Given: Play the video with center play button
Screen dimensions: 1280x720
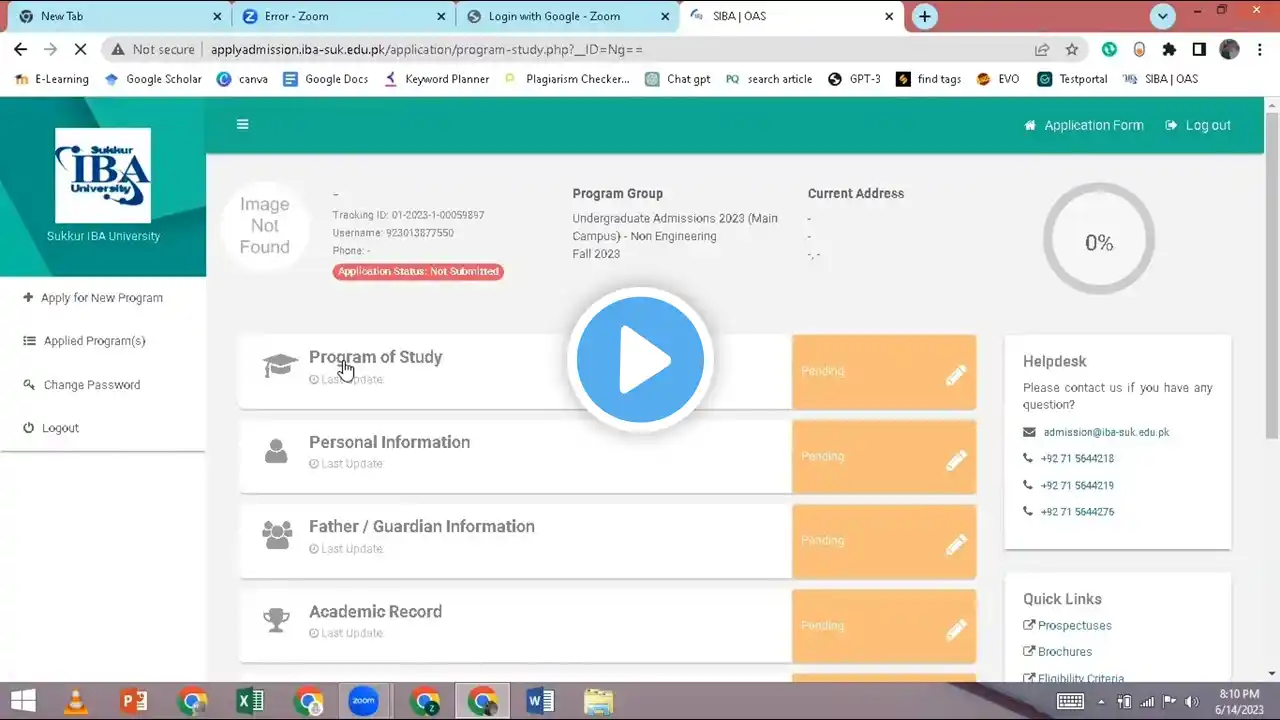Looking at the screenshot, I should pyautogui.click(x=640, y=360).
